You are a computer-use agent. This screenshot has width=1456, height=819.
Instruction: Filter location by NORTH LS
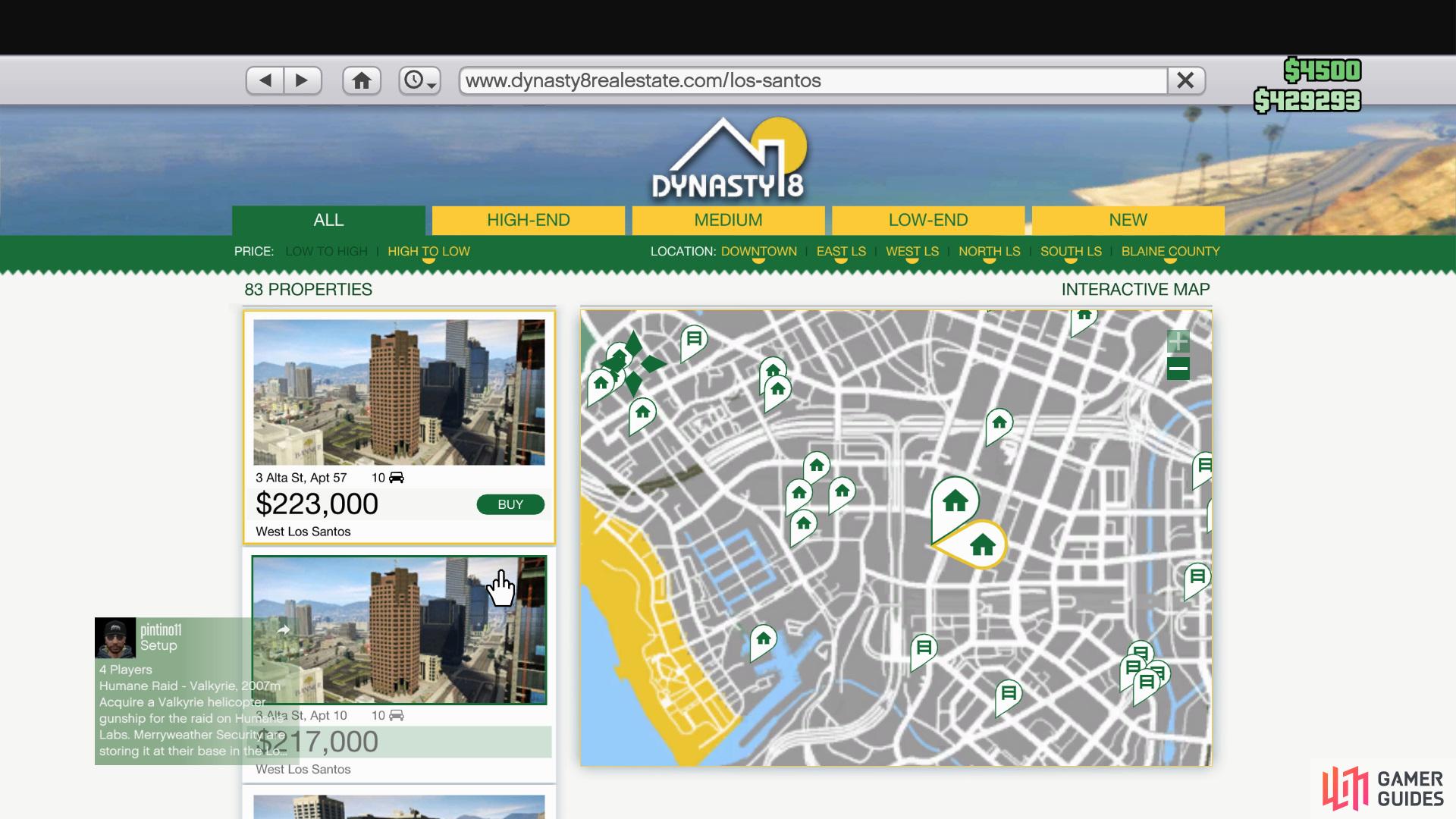click(989, 251)
